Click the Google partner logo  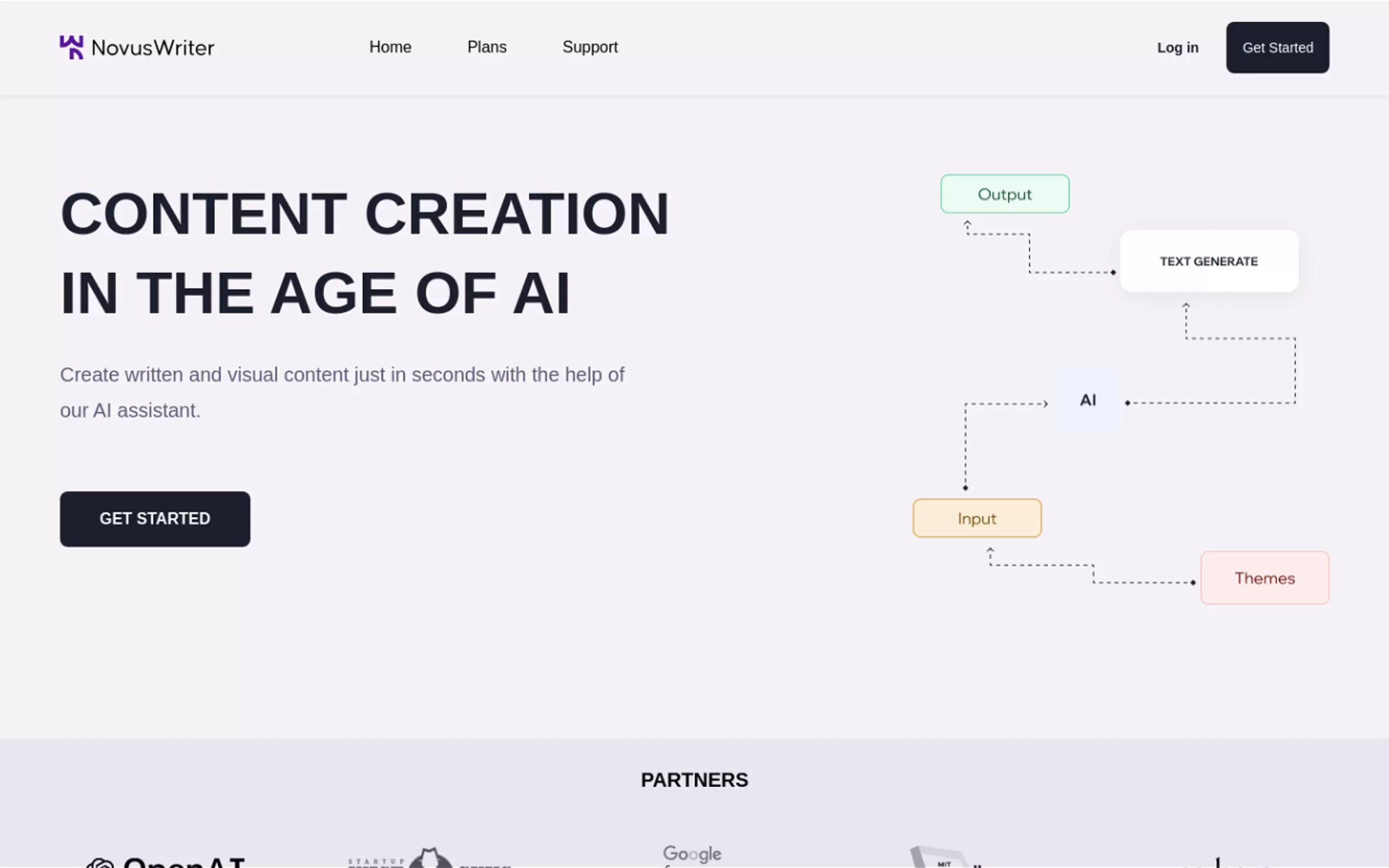(x=691, y=855)
